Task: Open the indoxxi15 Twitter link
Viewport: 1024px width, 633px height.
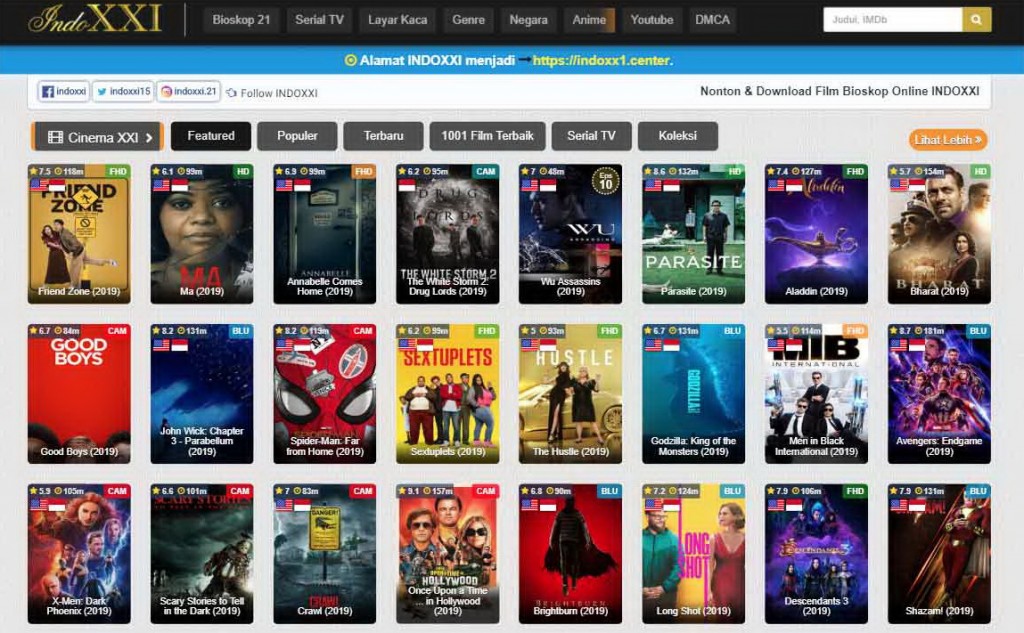Action: pos(123,91)
